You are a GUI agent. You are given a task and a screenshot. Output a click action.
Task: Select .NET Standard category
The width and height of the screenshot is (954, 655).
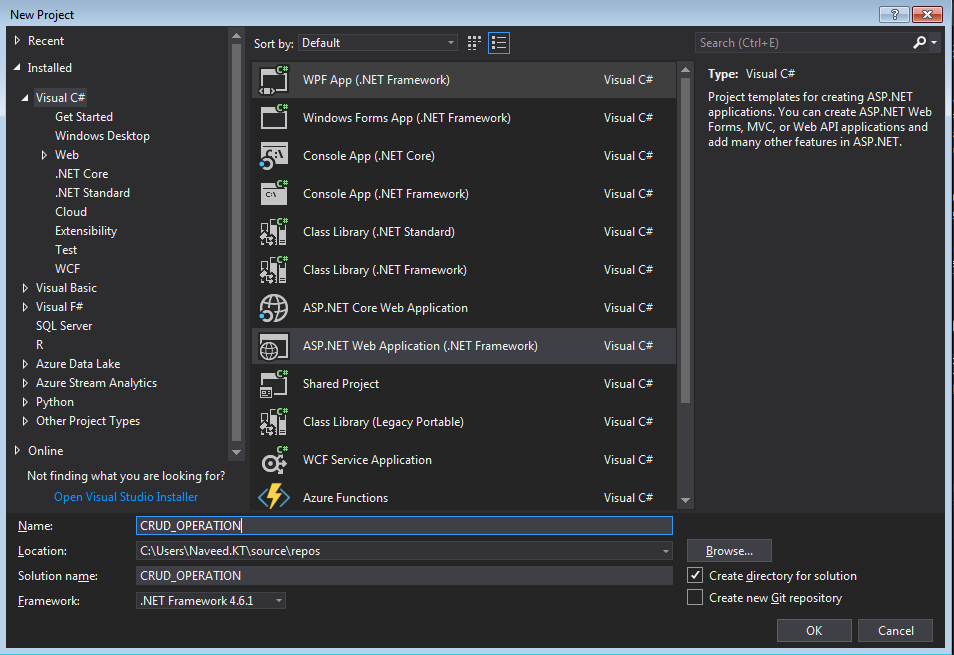tap(92, 193)
